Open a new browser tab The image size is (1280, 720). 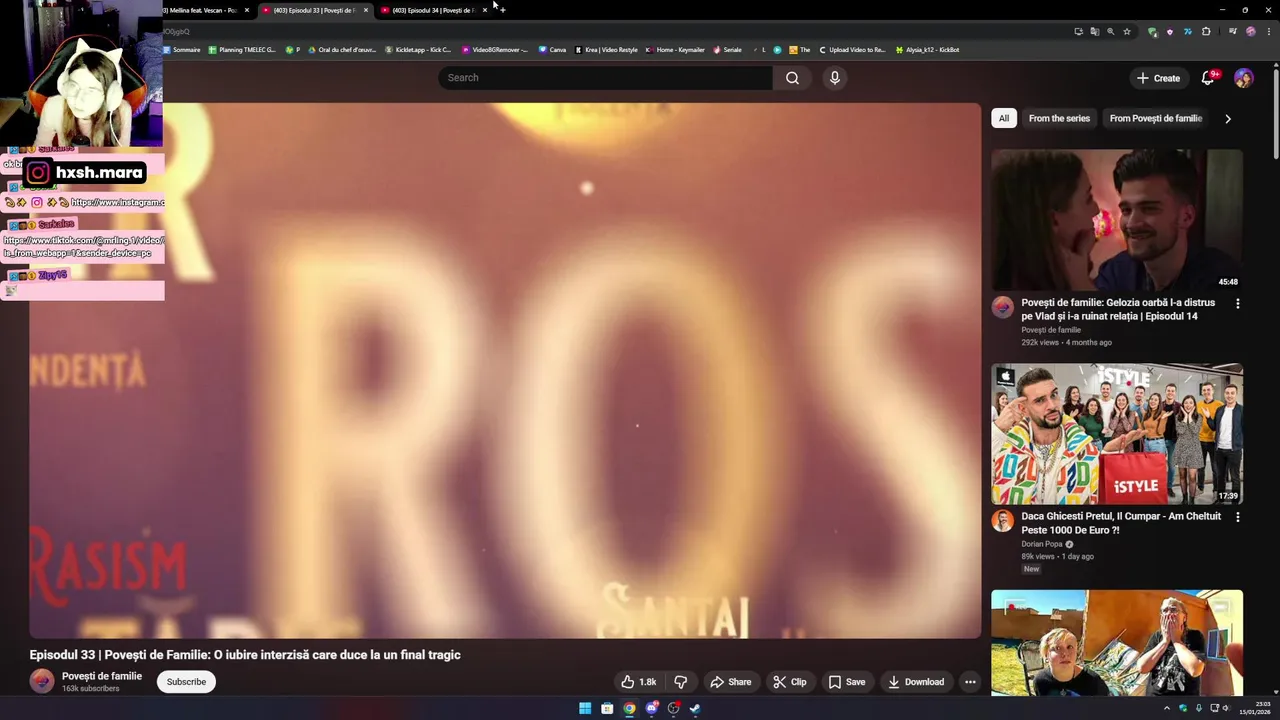(x=502, y=10)
